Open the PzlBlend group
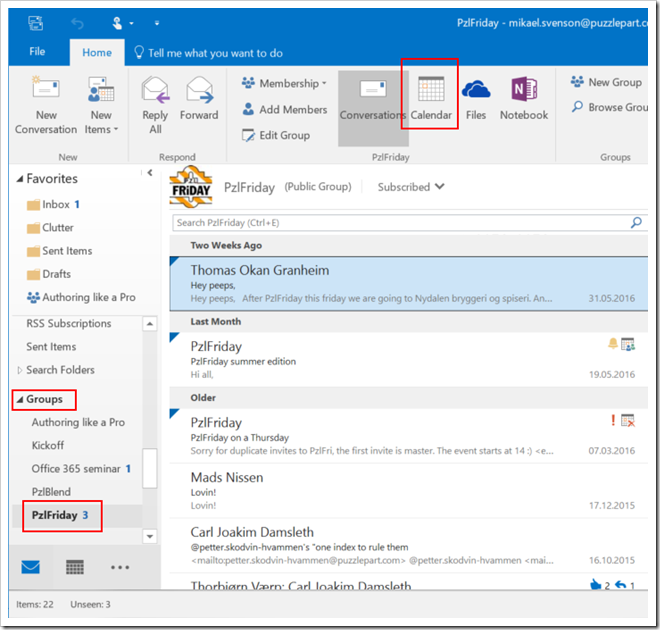Image resolution: width=660 pixels, height=630 pixels. tap(51, 492)
